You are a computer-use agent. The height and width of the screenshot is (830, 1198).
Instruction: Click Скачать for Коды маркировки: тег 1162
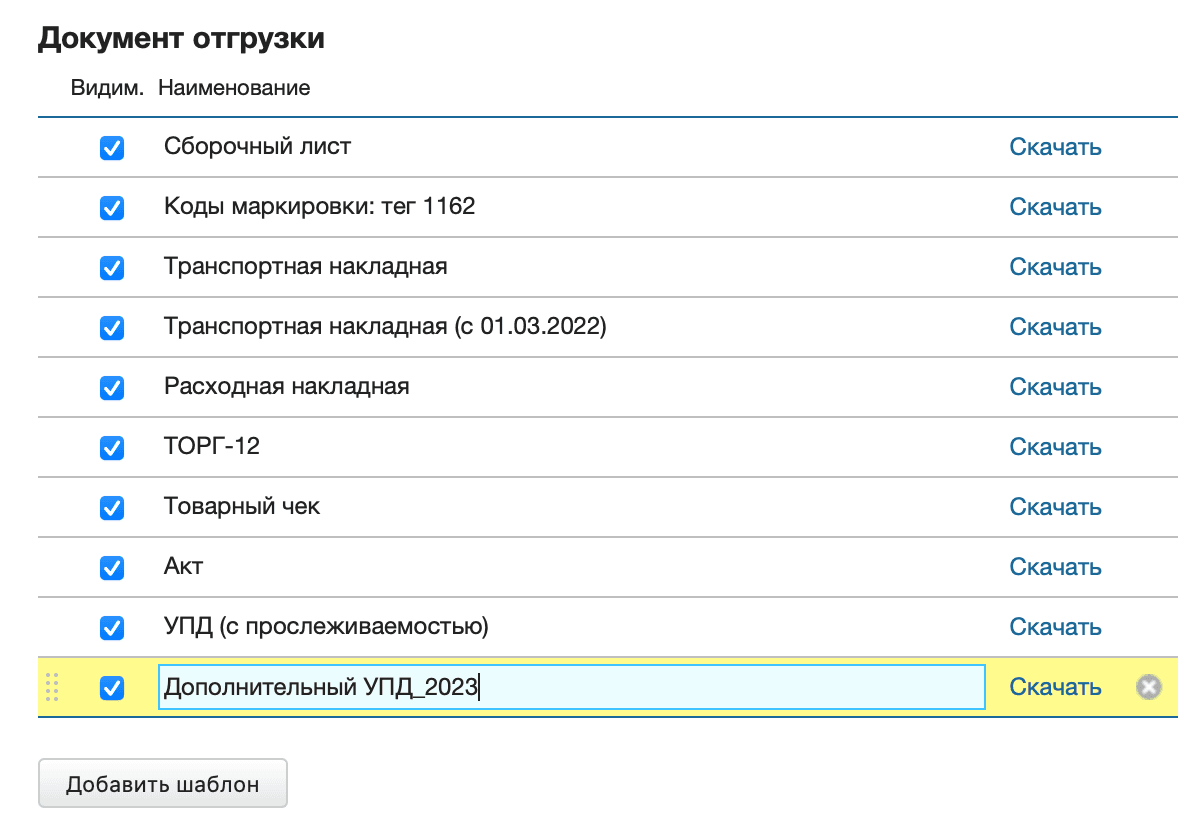coord(1055,207)
